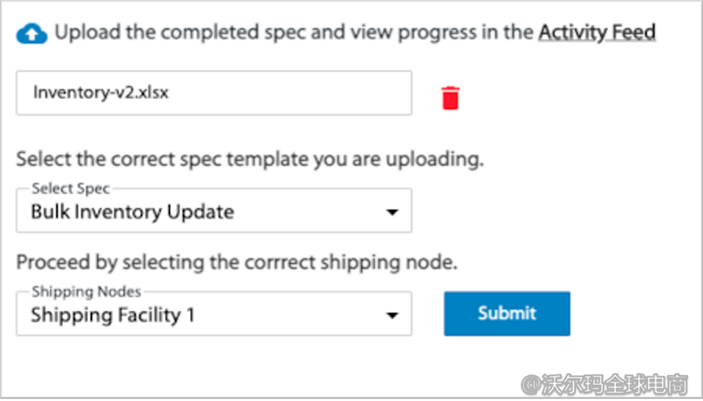Click the watermark text in the bottom-right corner
Screen dimensions: 703x401
[606, 381]
